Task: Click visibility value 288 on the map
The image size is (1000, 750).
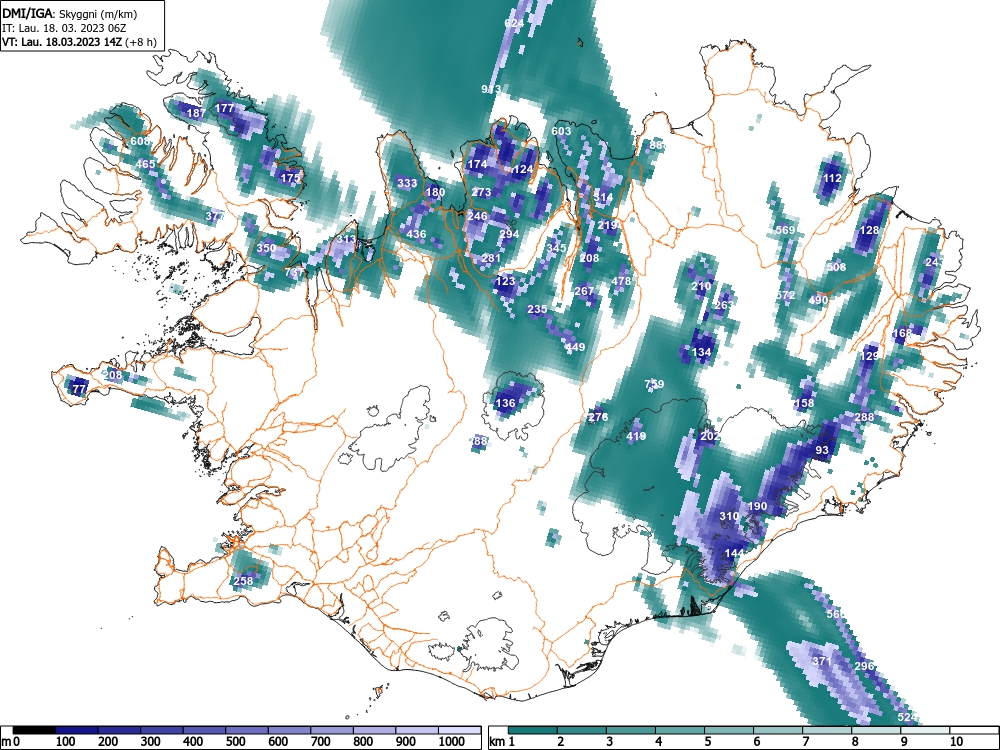Action: tap(865, 417)
